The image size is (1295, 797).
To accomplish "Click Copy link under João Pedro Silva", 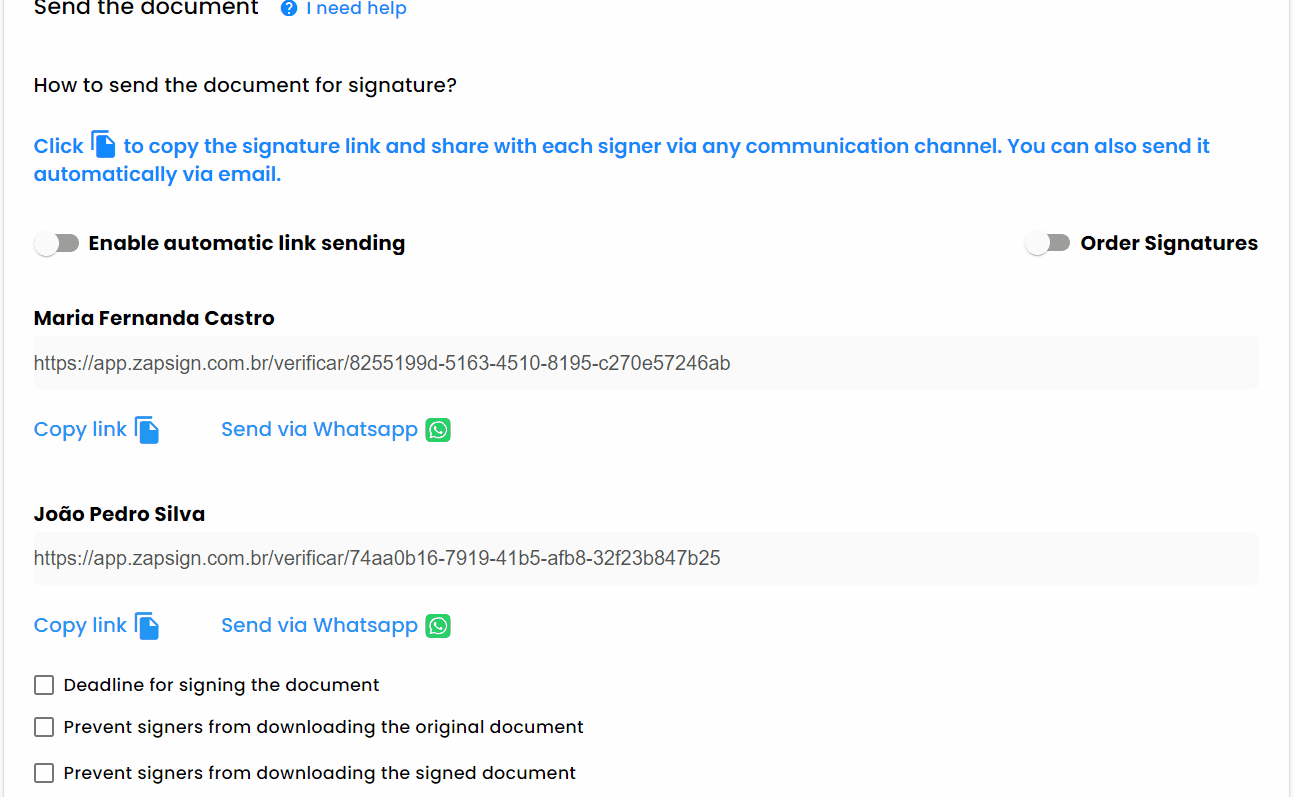I will 80,624.
